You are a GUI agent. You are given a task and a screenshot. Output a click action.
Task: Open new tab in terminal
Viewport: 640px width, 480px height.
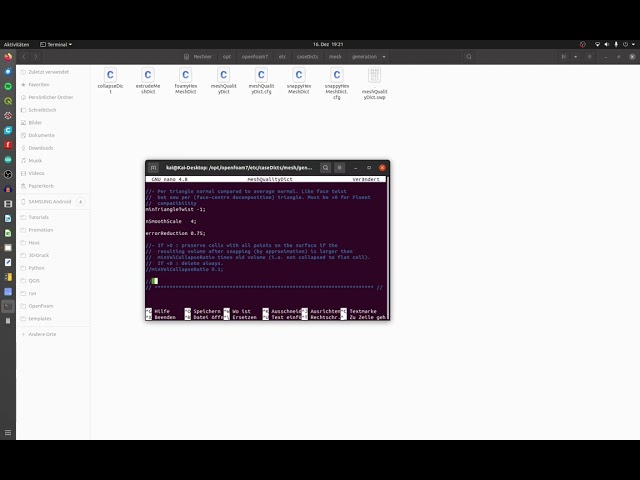pyautogui.click(x=153, y=168)
